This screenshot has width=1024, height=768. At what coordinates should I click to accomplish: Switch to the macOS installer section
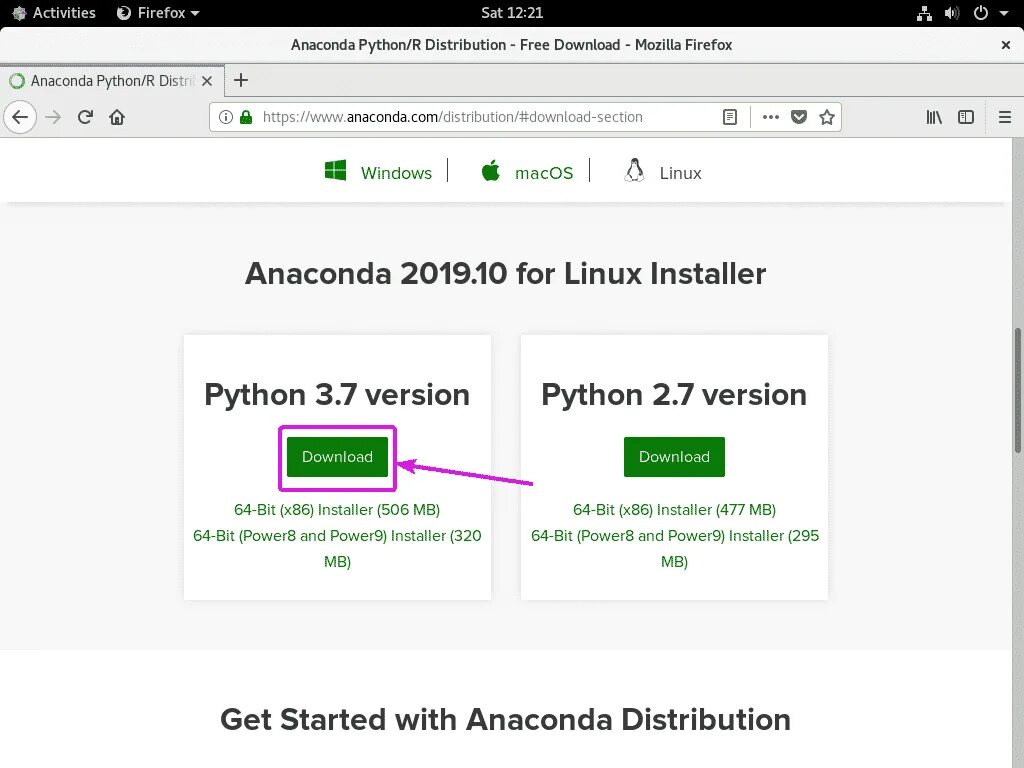click(x=544, y=173)
